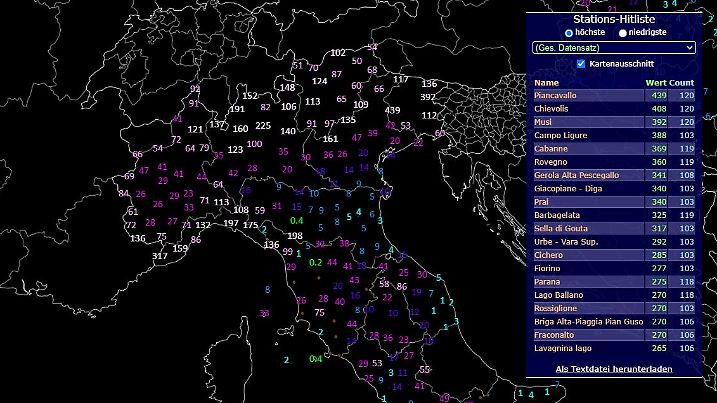Select the 'niedrigste' radio button
Screen dimensions: 717x403
tap(622, 33)
